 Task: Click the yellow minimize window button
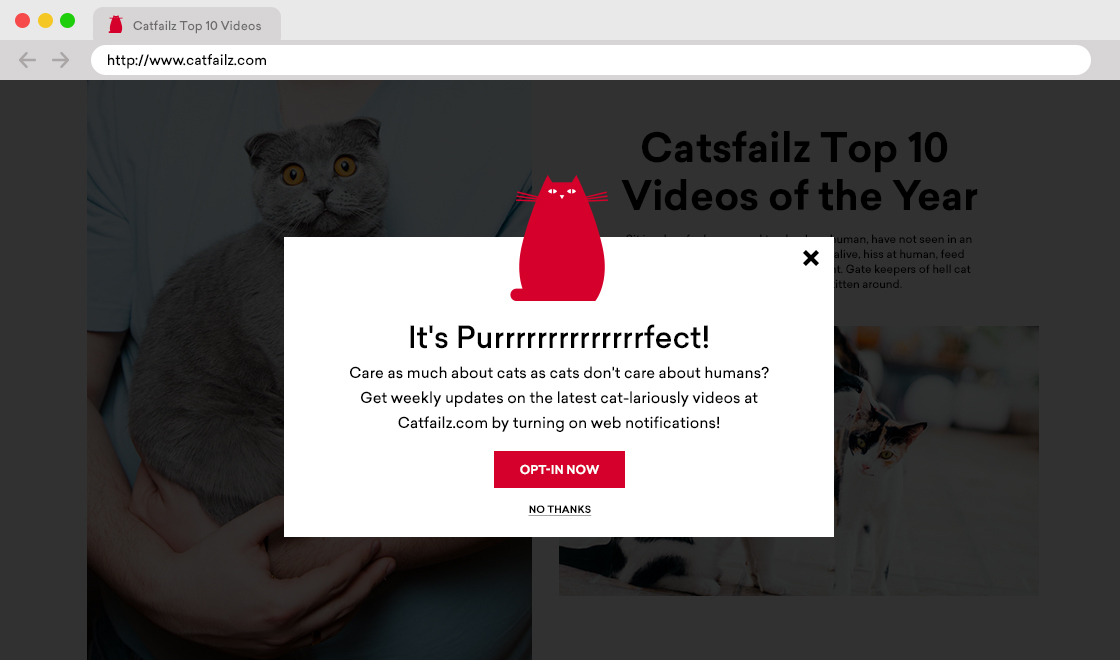[x=45, y=20]
